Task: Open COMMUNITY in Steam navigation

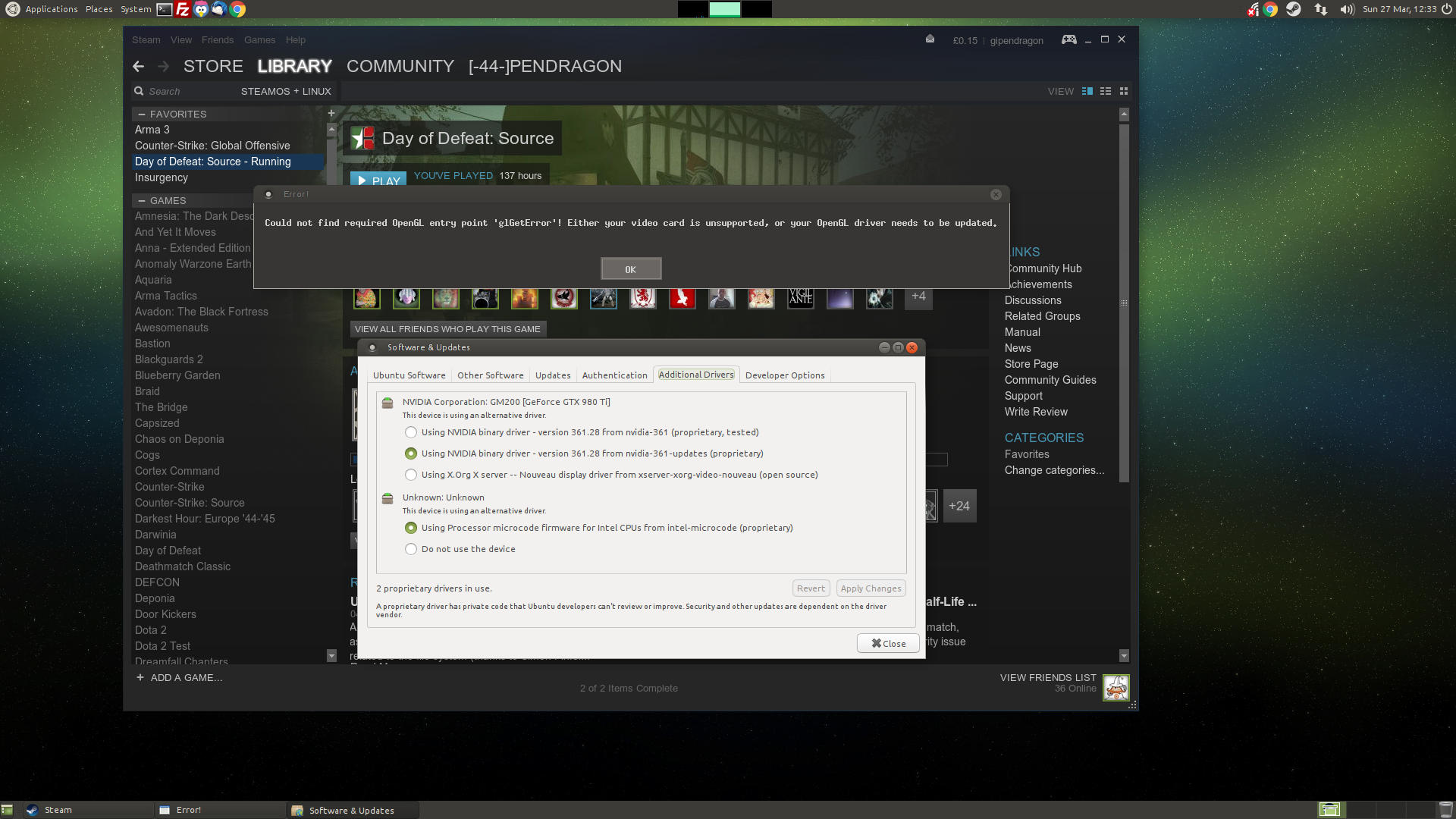Action: [400, 66]
